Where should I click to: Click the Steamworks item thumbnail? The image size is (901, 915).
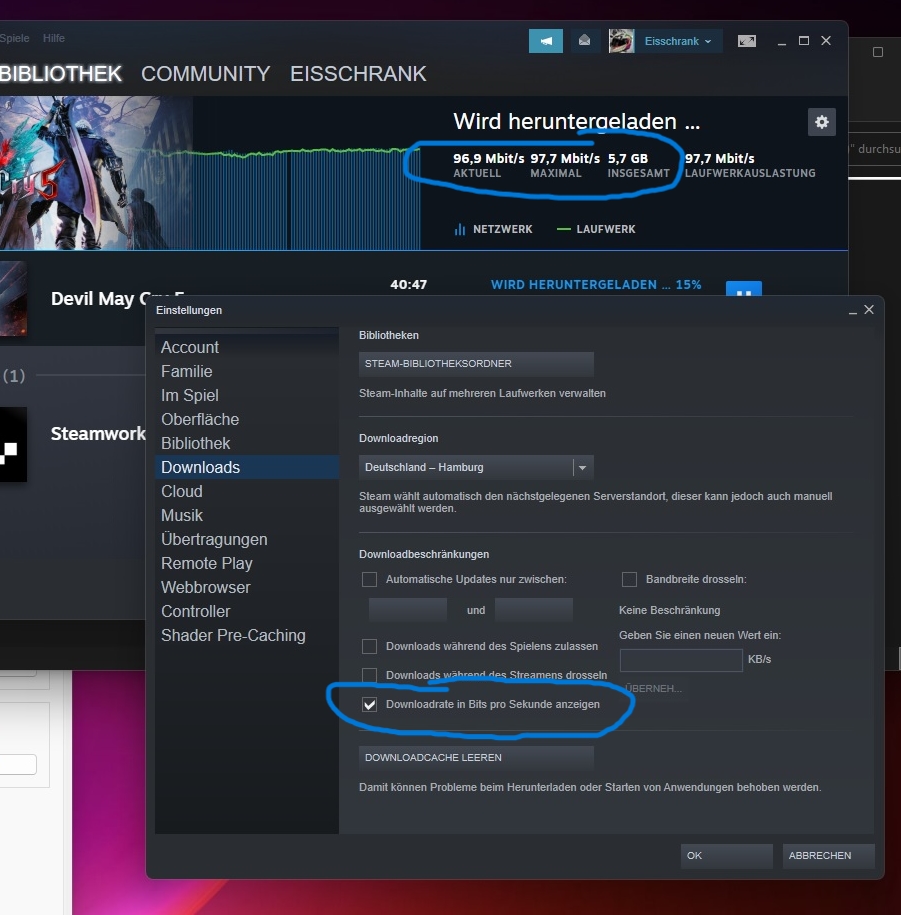13,445
